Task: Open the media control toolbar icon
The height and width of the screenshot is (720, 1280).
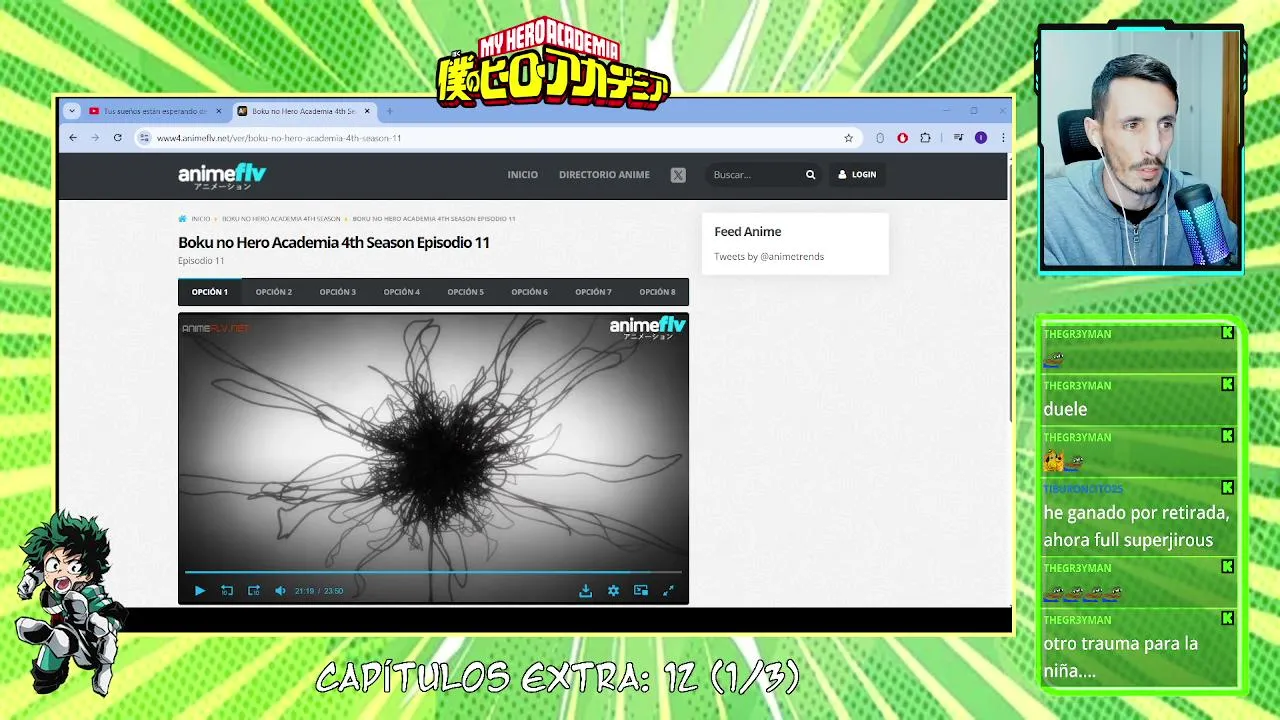Action: coord(958,138)
